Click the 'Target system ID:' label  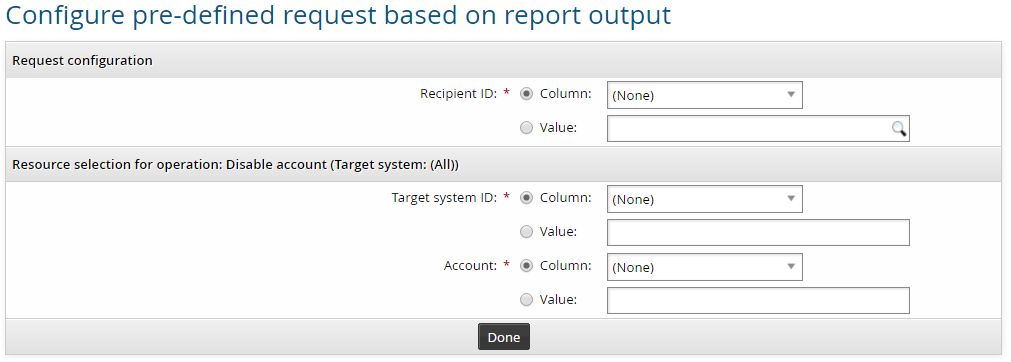coord(444,198)
